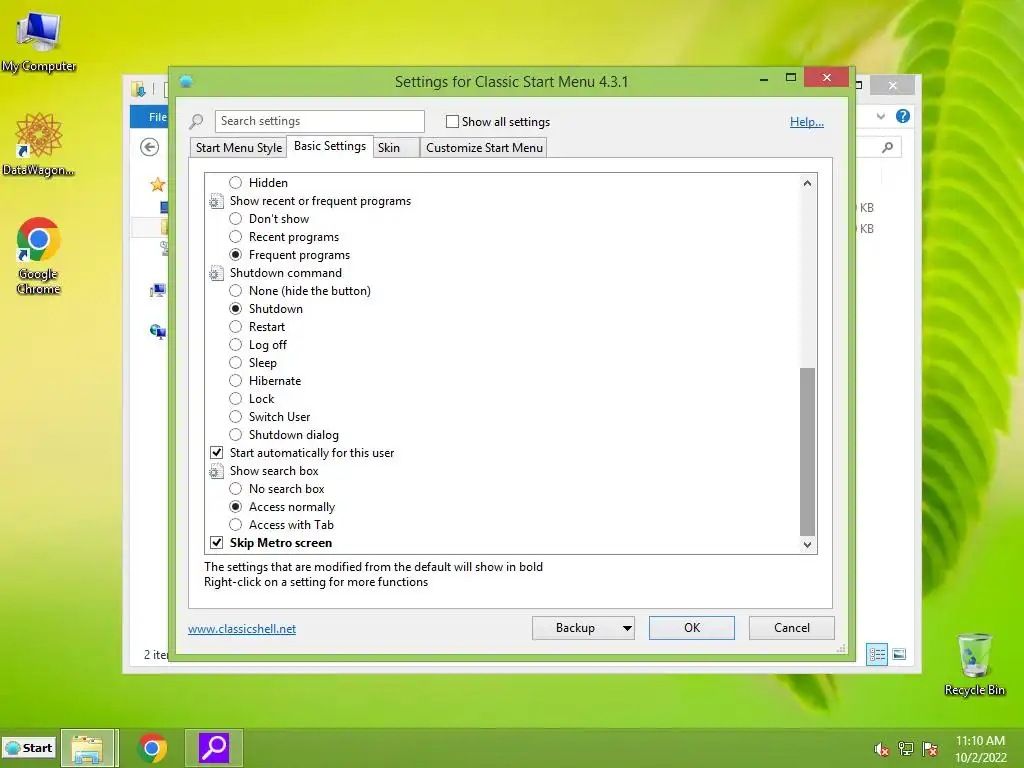Screen dimensions: 1024x768
Task: Open Explorer Help question mark icon
Action: (903, 116)
